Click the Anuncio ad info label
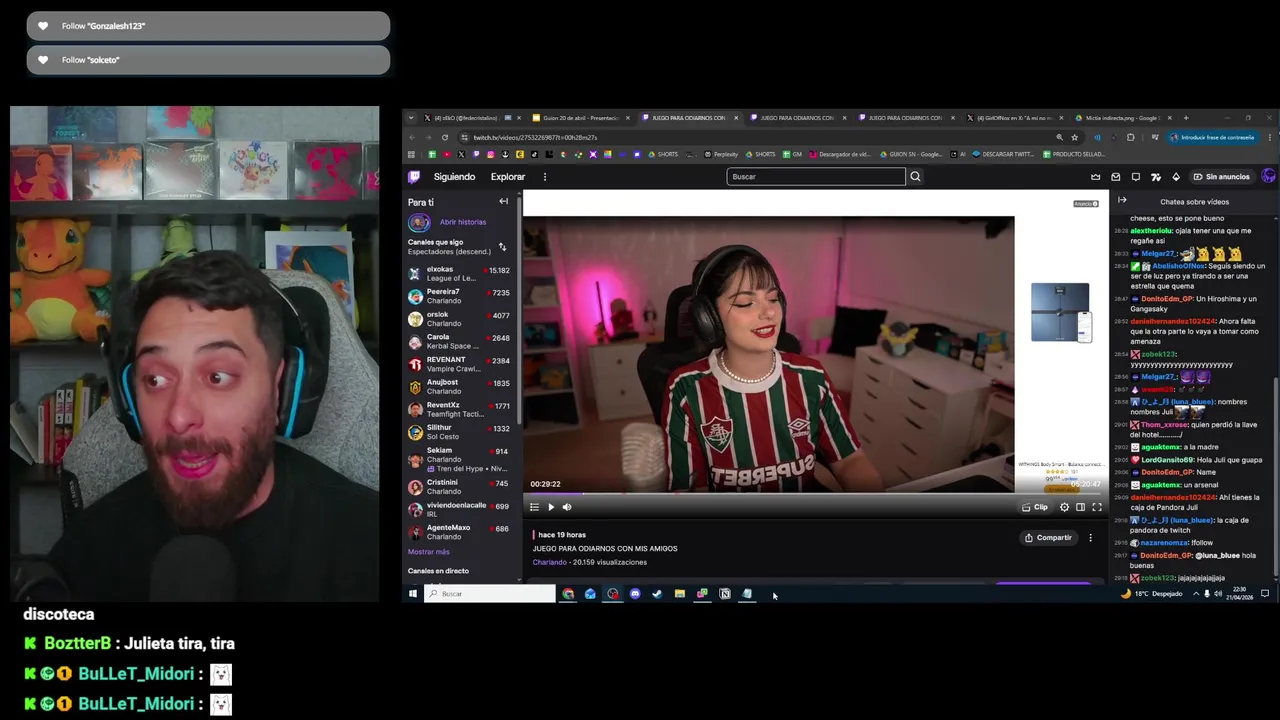1280x720 pixels. click(1086, 204)
